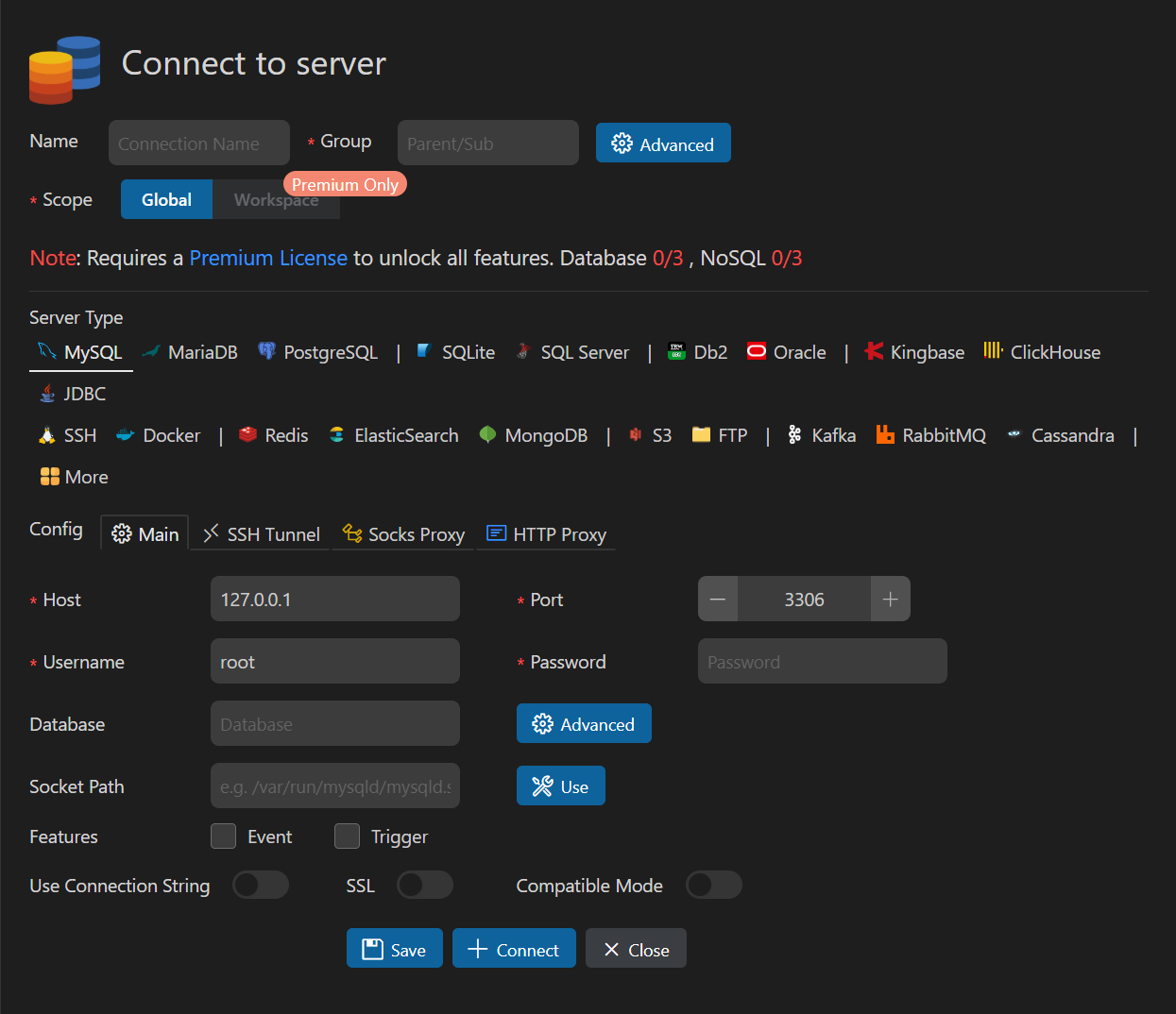Select the SQLite server type icon
1176x1014 pixels.
[x=424, y=351]
